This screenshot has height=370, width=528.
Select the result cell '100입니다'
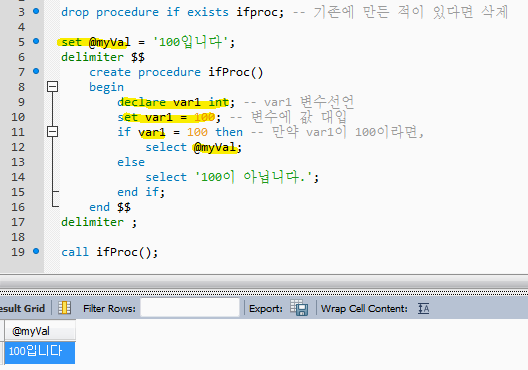(x=40, y=352)
